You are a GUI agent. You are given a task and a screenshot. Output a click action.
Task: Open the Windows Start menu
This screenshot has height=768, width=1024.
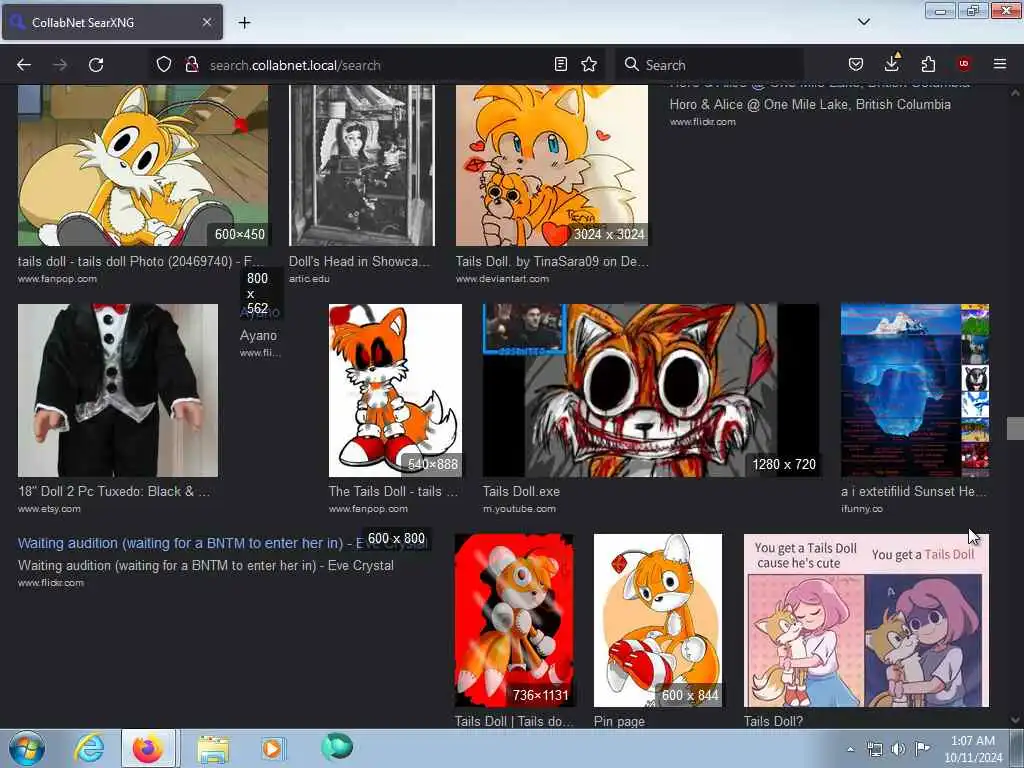click(27, 748)
